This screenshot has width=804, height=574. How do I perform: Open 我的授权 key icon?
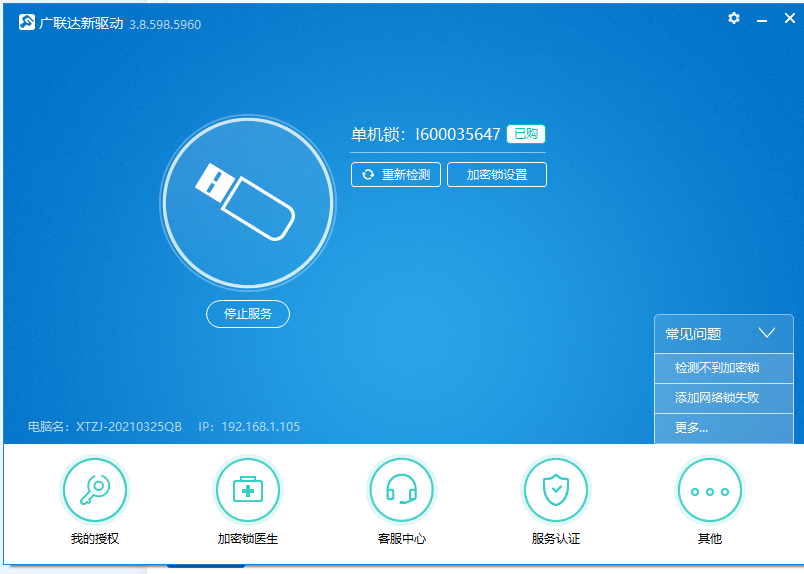click(x=94, y=490)
